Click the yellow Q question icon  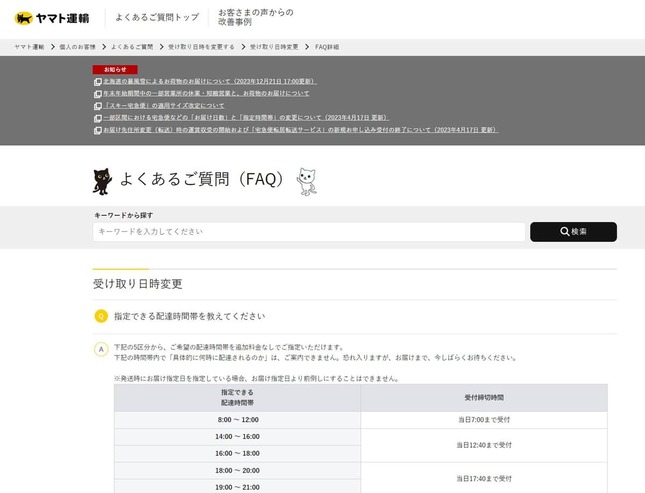(x=101, y=316)
